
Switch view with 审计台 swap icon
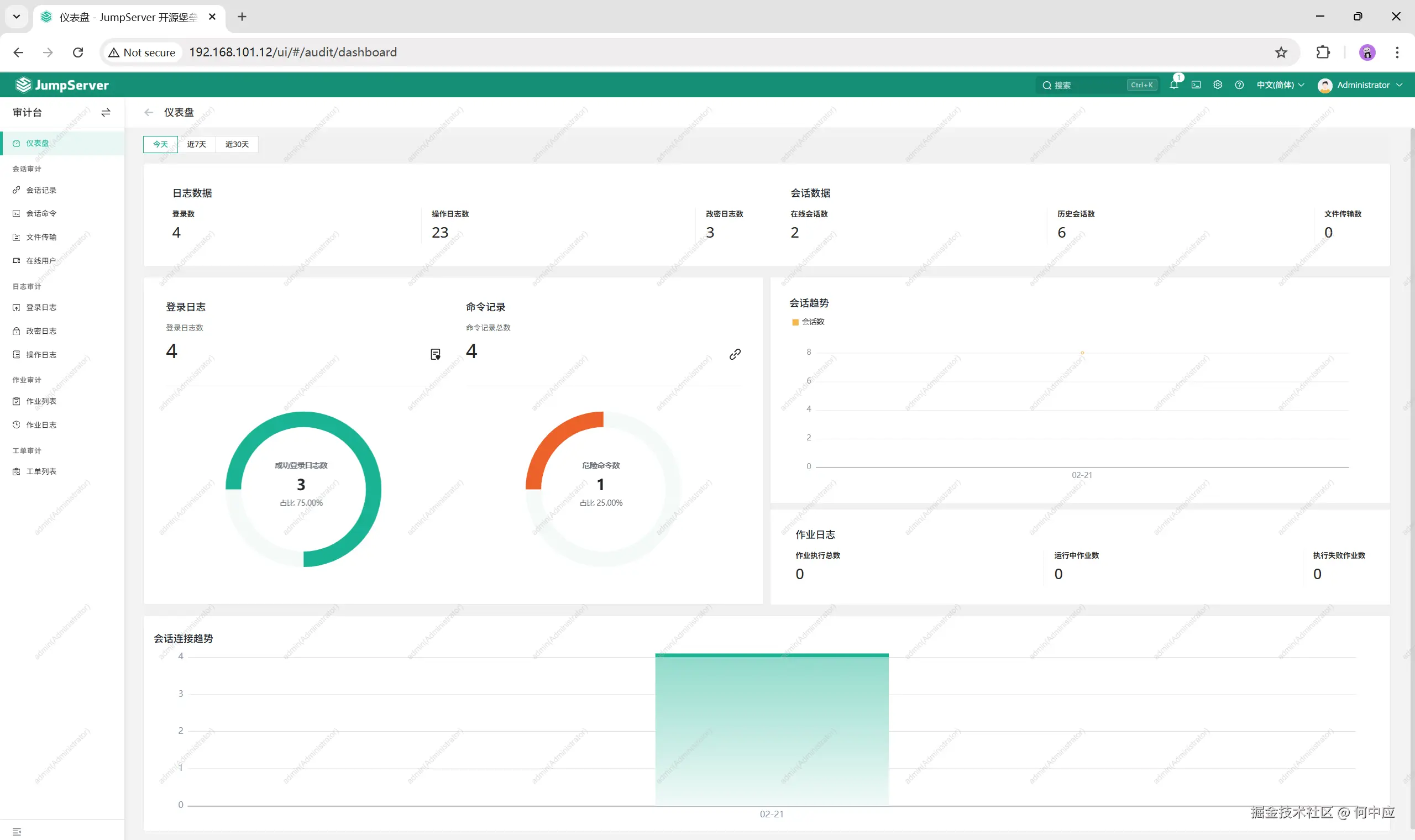click(106, 113)
